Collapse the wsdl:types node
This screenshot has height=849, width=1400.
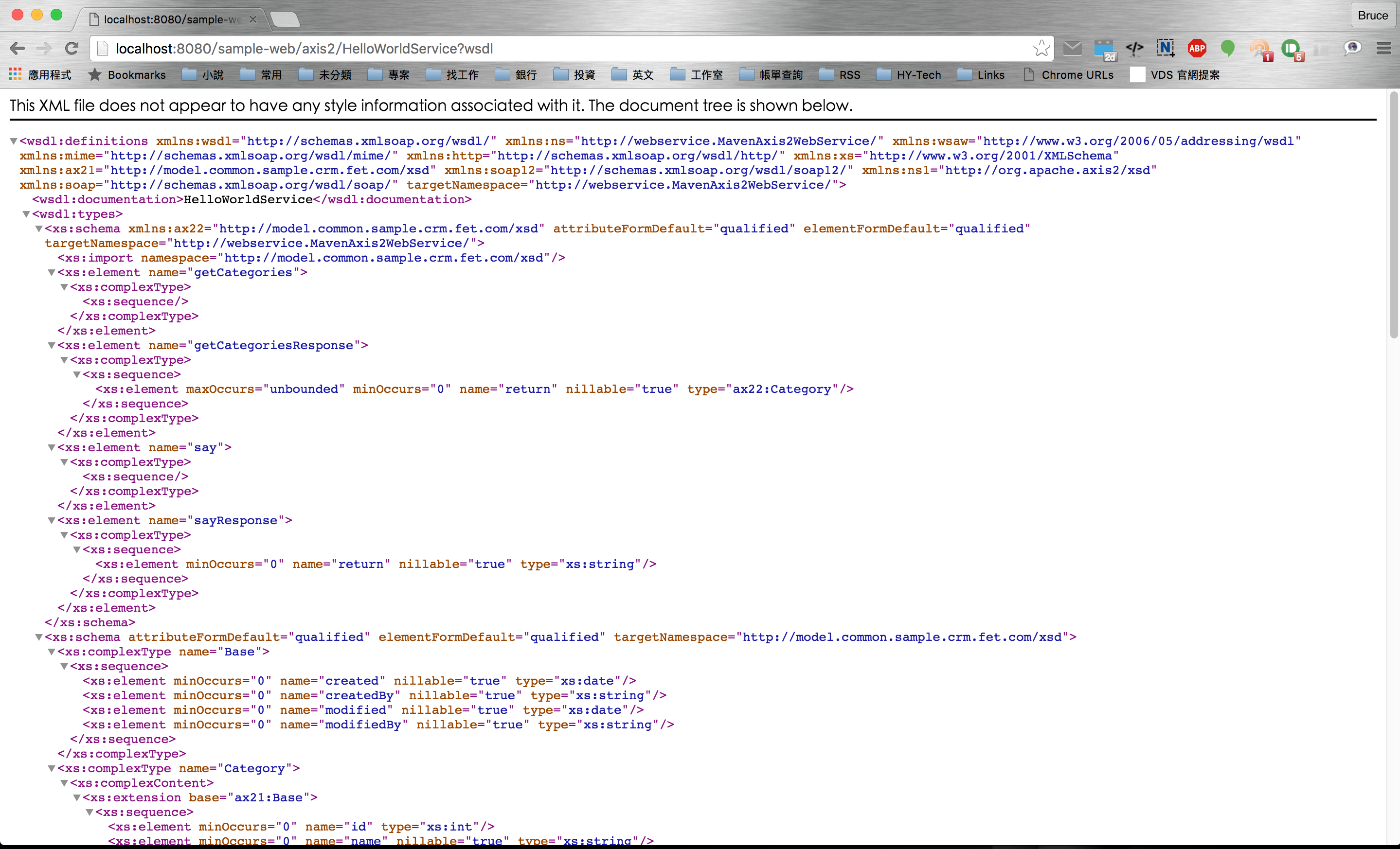click(26, 214)
